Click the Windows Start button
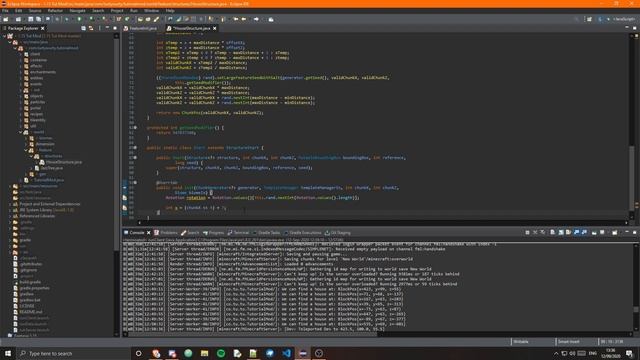The image size is (640, 360). (x=8, y=353)
